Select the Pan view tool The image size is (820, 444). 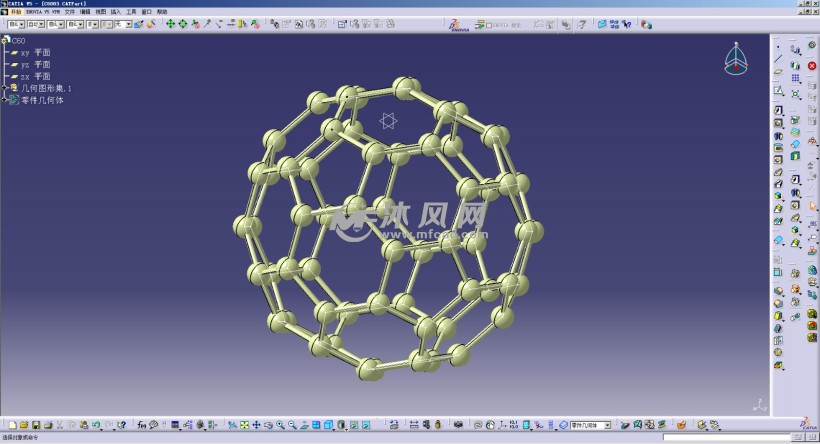pos(256,425)
